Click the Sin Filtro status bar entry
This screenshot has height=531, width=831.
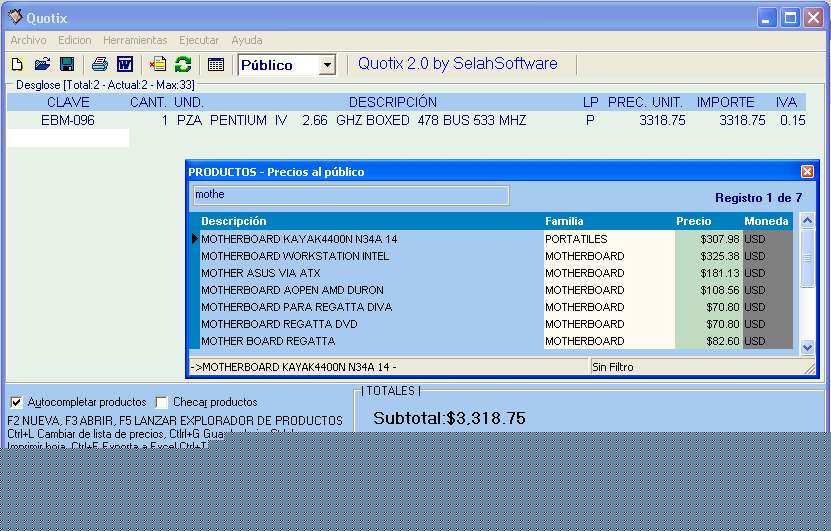(613, 367)
